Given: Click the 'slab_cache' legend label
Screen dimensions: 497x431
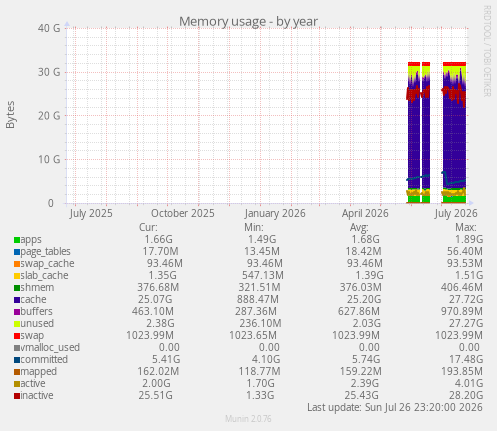Looking at the screenshot, I should (x=44, y=276).
